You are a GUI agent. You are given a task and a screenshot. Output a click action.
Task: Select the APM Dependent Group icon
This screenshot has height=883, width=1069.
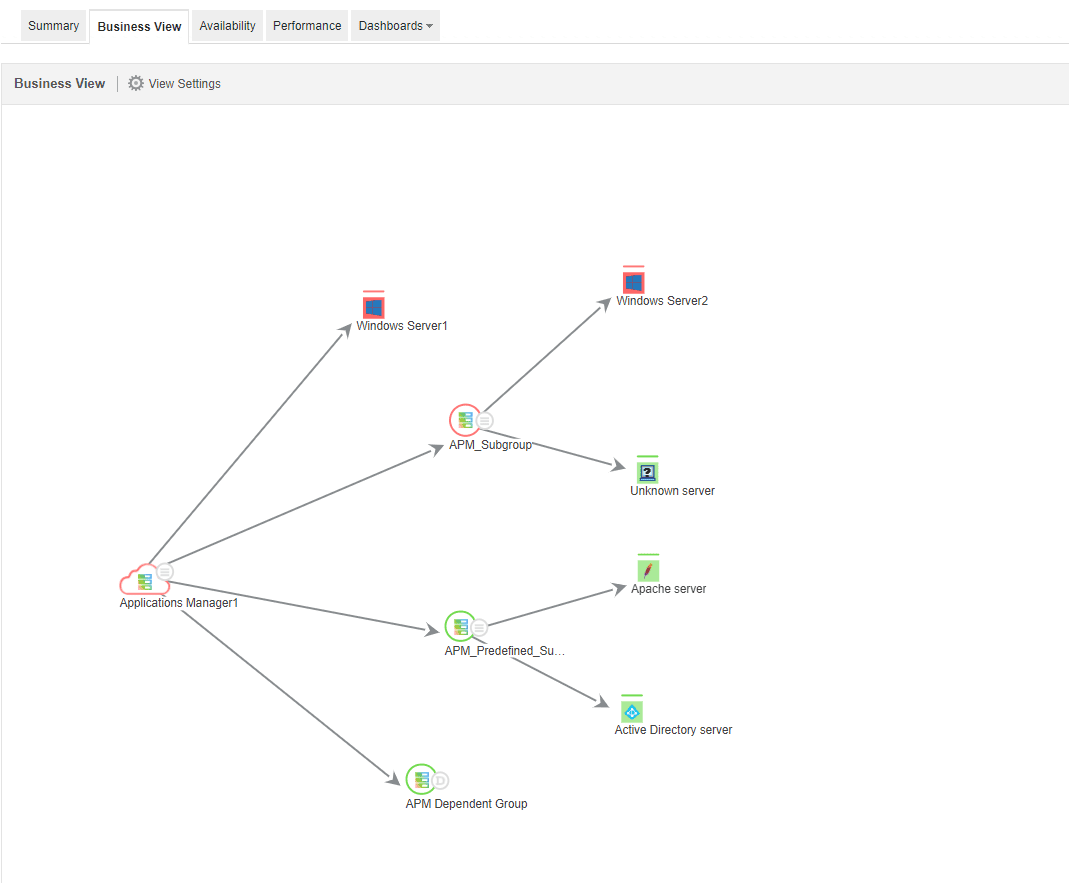pyautogui.click(x=421, y=779)
